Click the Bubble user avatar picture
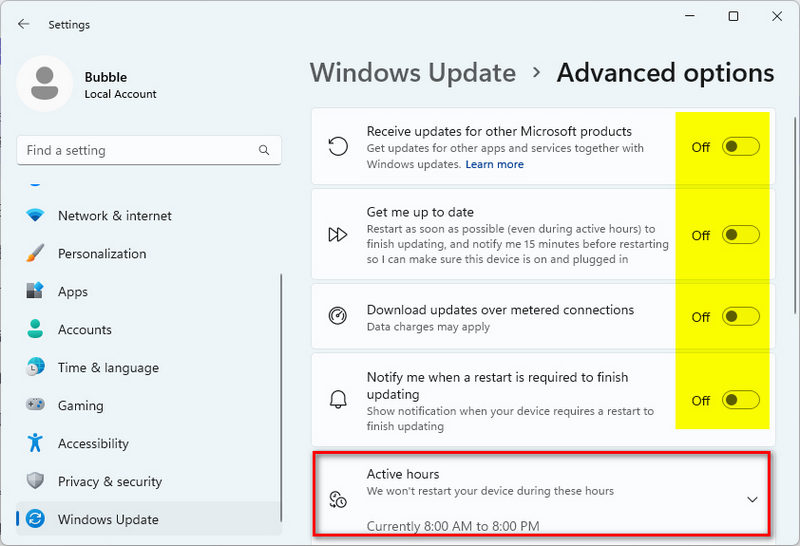800x546 pixels. (44, 83)
